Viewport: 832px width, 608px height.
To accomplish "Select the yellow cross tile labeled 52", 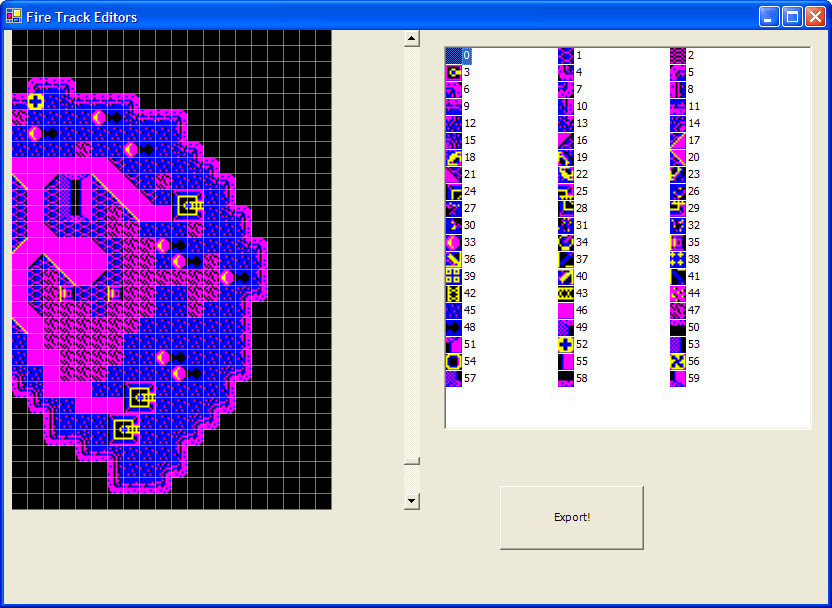I will 566,344.
